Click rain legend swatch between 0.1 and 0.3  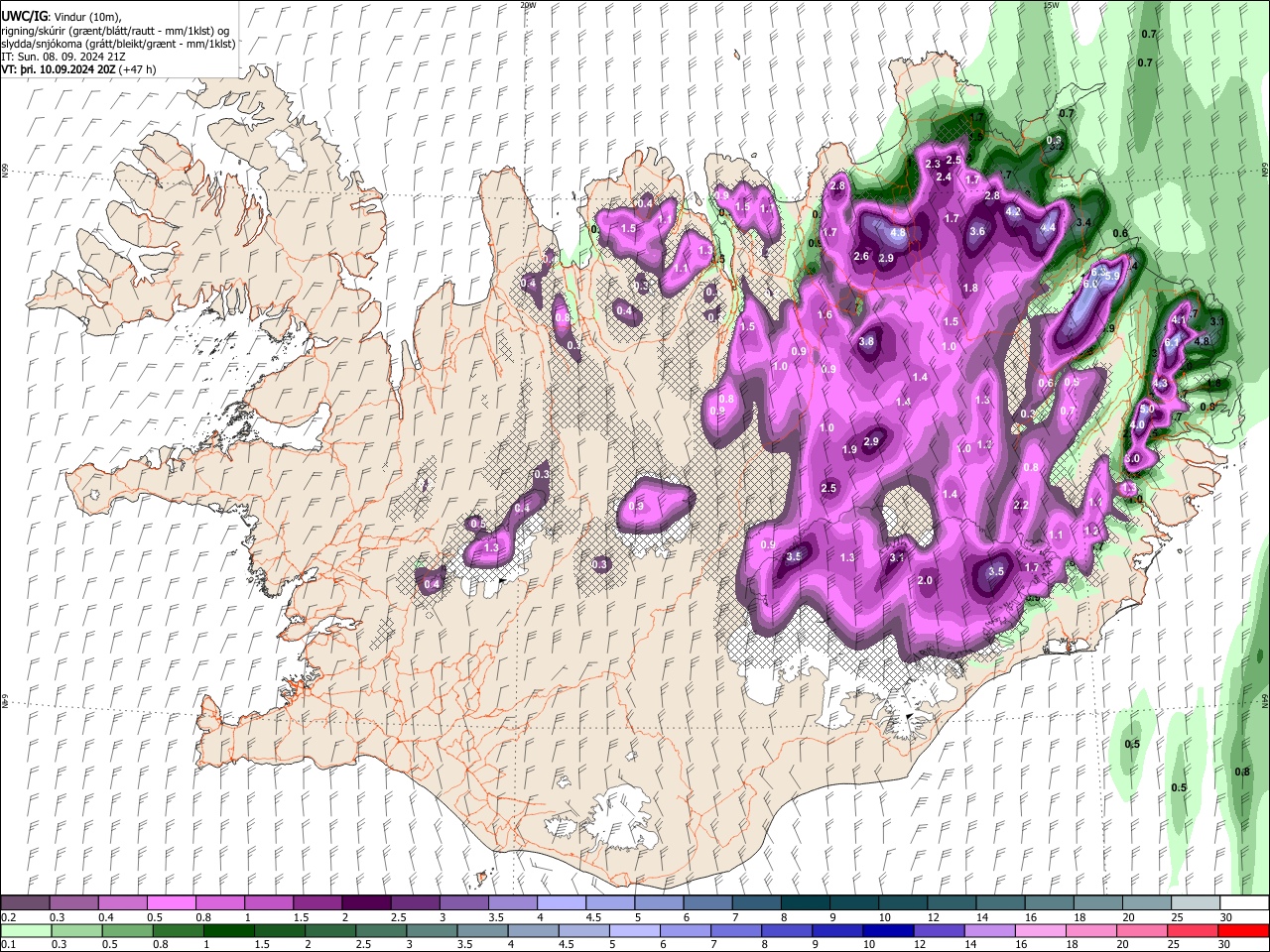tap(26, 930)
